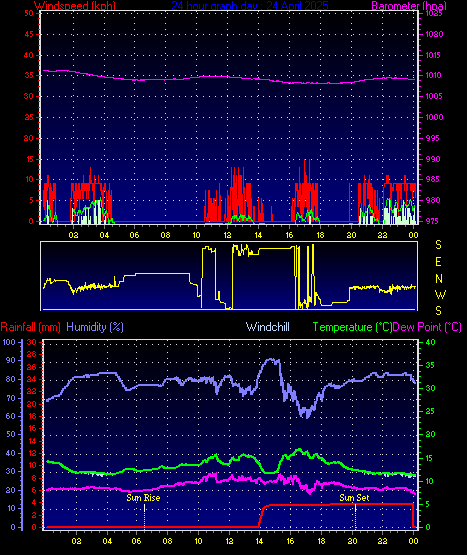Click the Sun Set marker label

click(354, 498)
